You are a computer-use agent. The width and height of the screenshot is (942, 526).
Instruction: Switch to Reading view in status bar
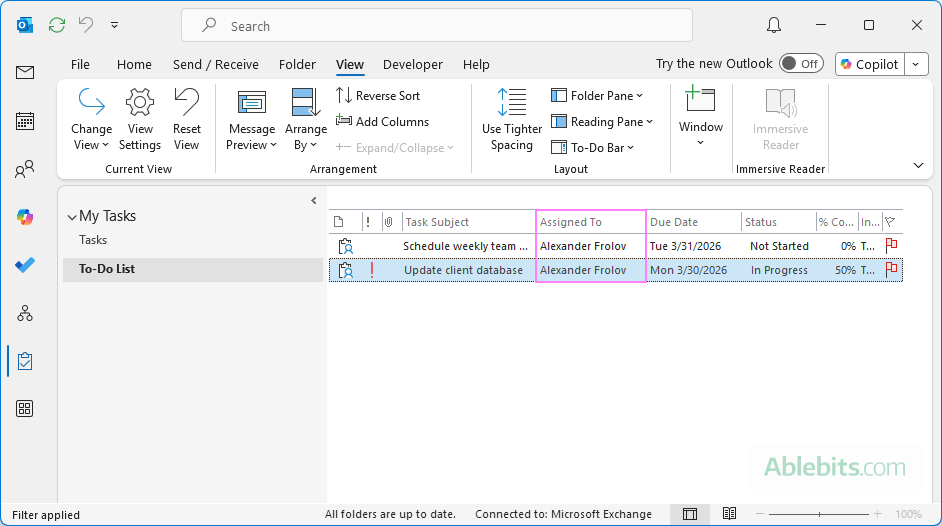point(729,513)
